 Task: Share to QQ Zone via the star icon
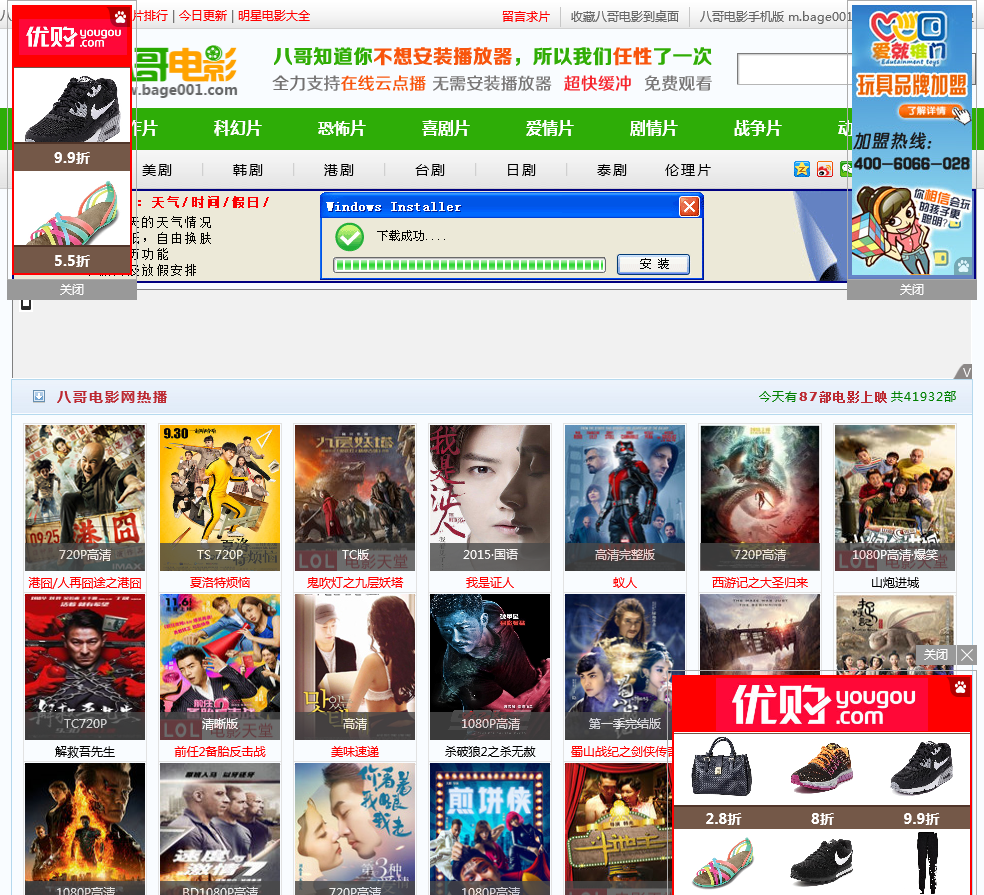click(x=801, y=169)
